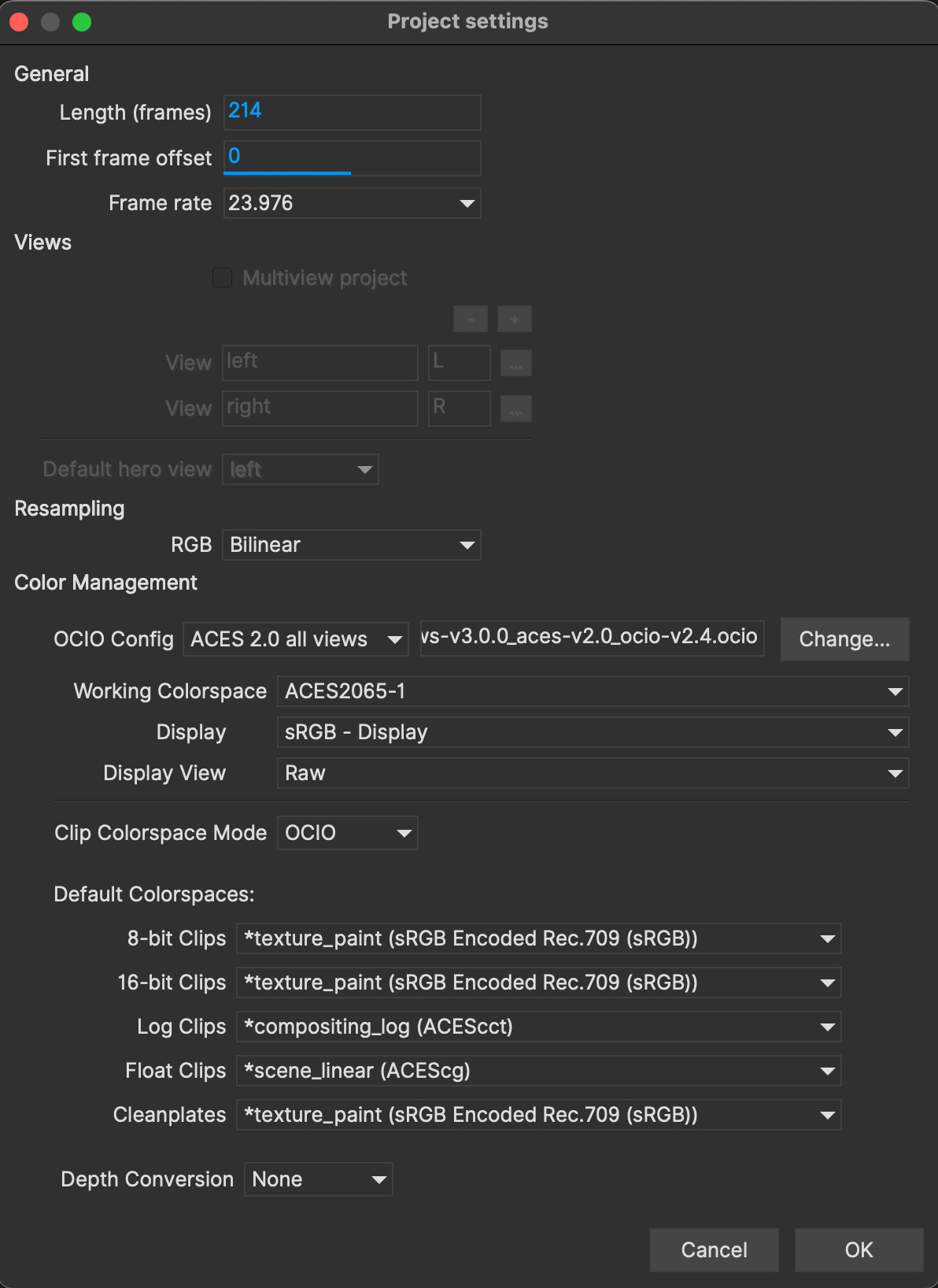This screenshot has width=938, height=1288.
Task: Click the ellipsis button for right view
Action: [x=516, y=409]
